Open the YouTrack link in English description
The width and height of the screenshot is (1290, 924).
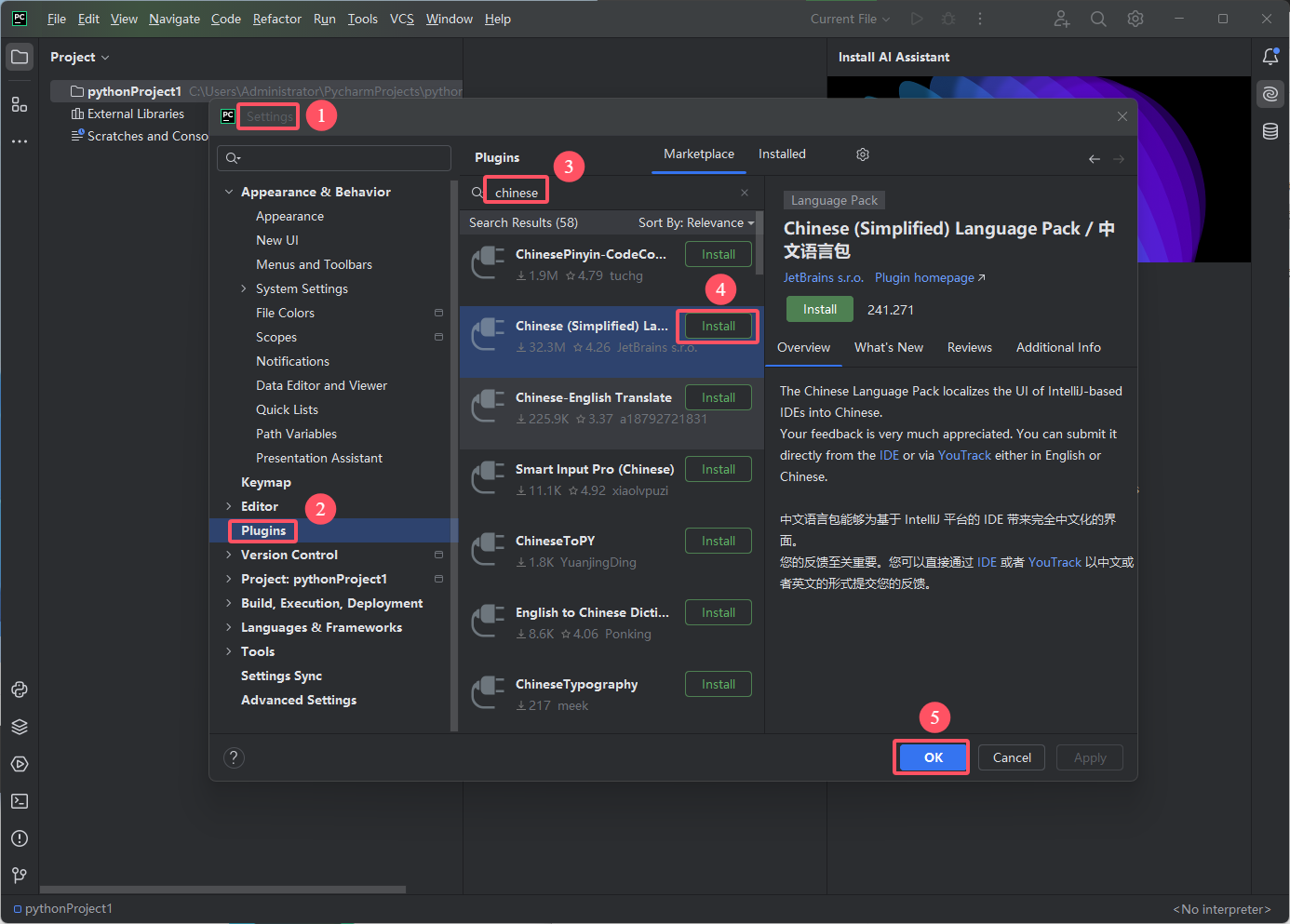pos(964,455)
